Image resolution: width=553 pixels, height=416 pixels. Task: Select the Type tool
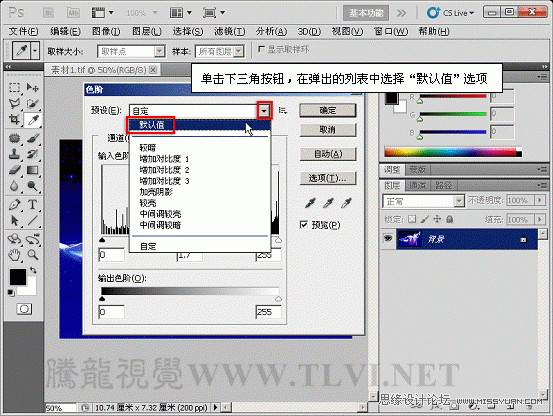point(32,204)
